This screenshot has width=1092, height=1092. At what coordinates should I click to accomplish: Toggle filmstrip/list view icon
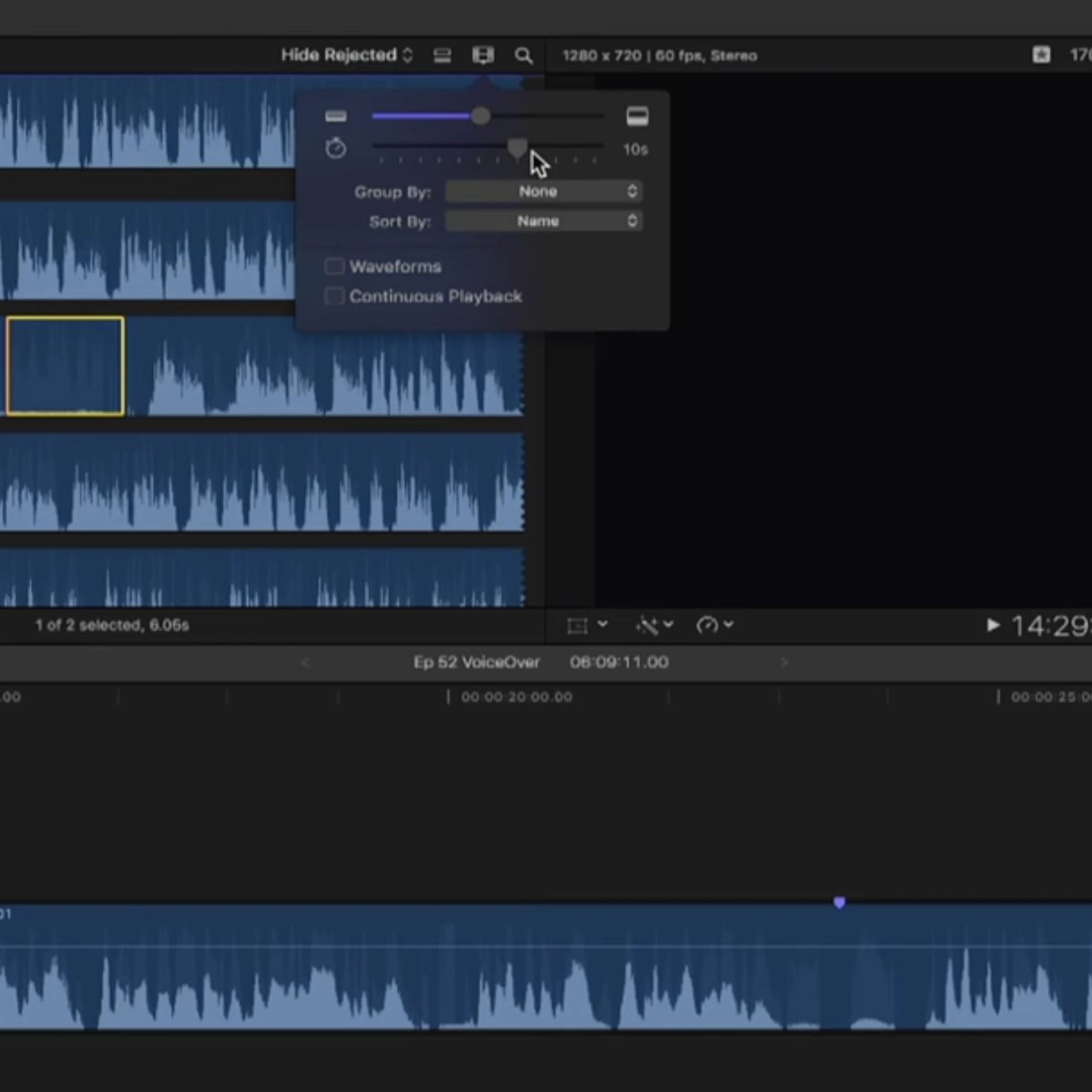(x=442, y=55)
